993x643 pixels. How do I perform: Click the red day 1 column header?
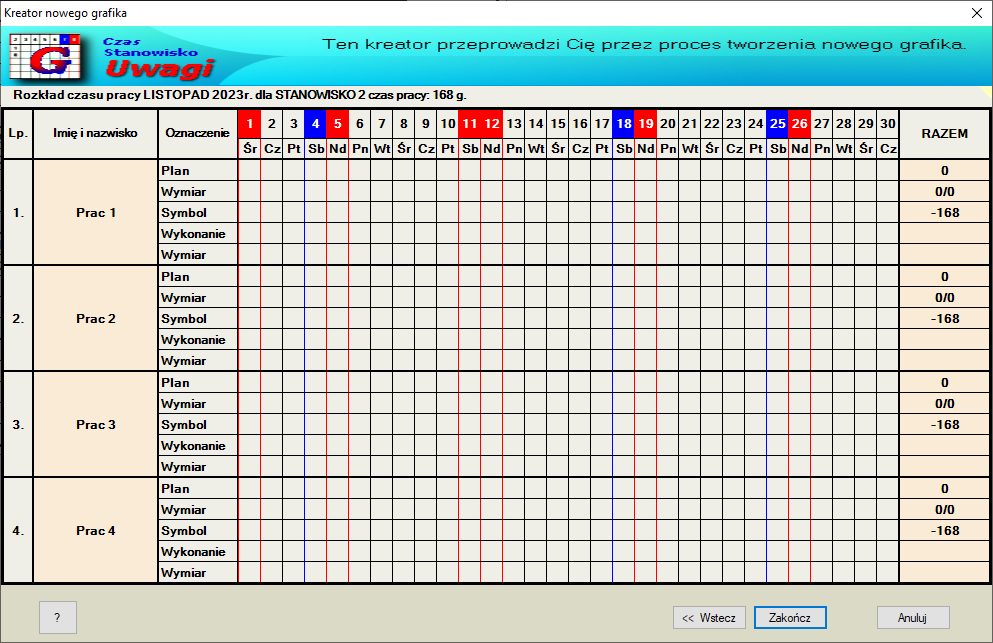pos(249,124)
